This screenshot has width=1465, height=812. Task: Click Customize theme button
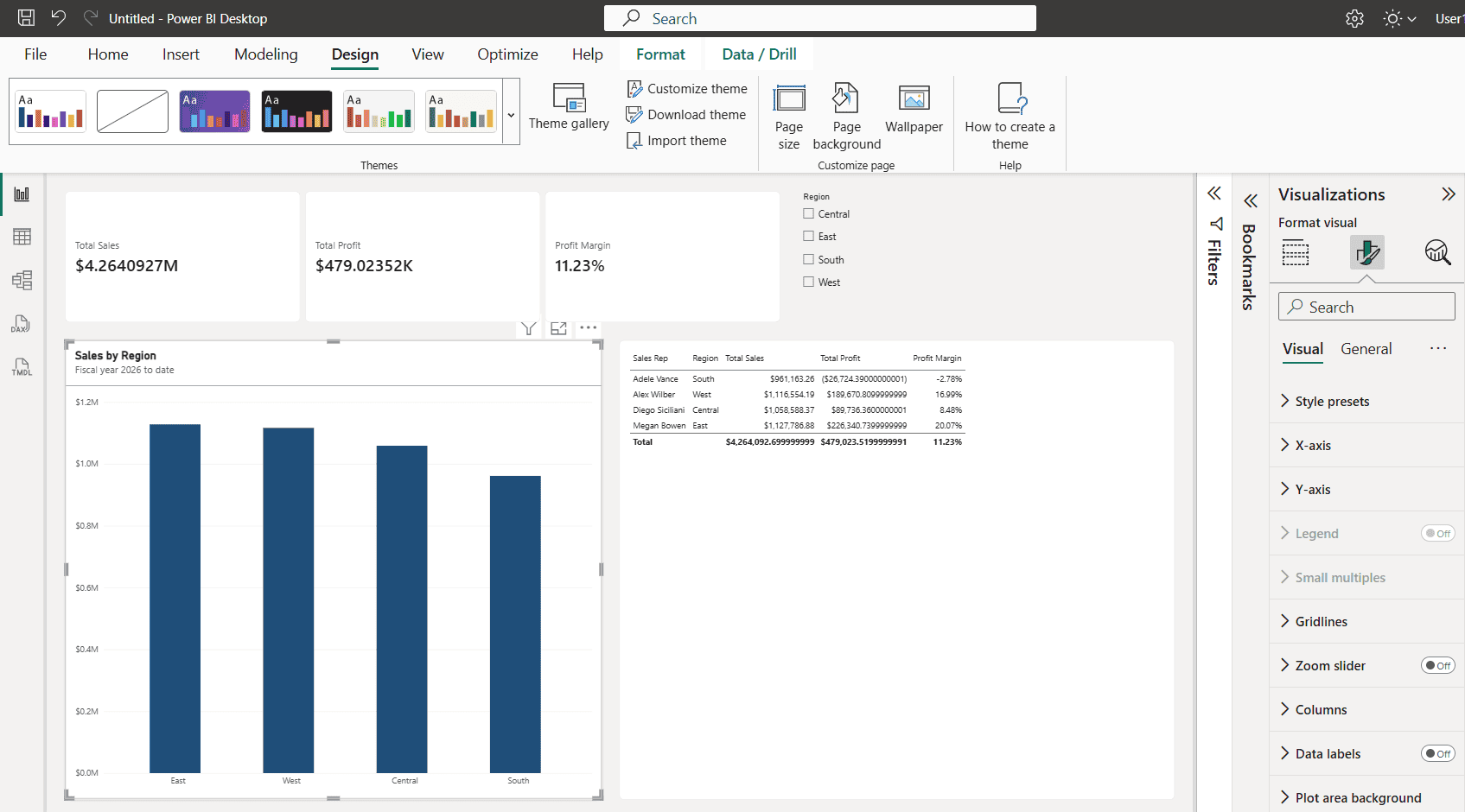tap(687, 89)
